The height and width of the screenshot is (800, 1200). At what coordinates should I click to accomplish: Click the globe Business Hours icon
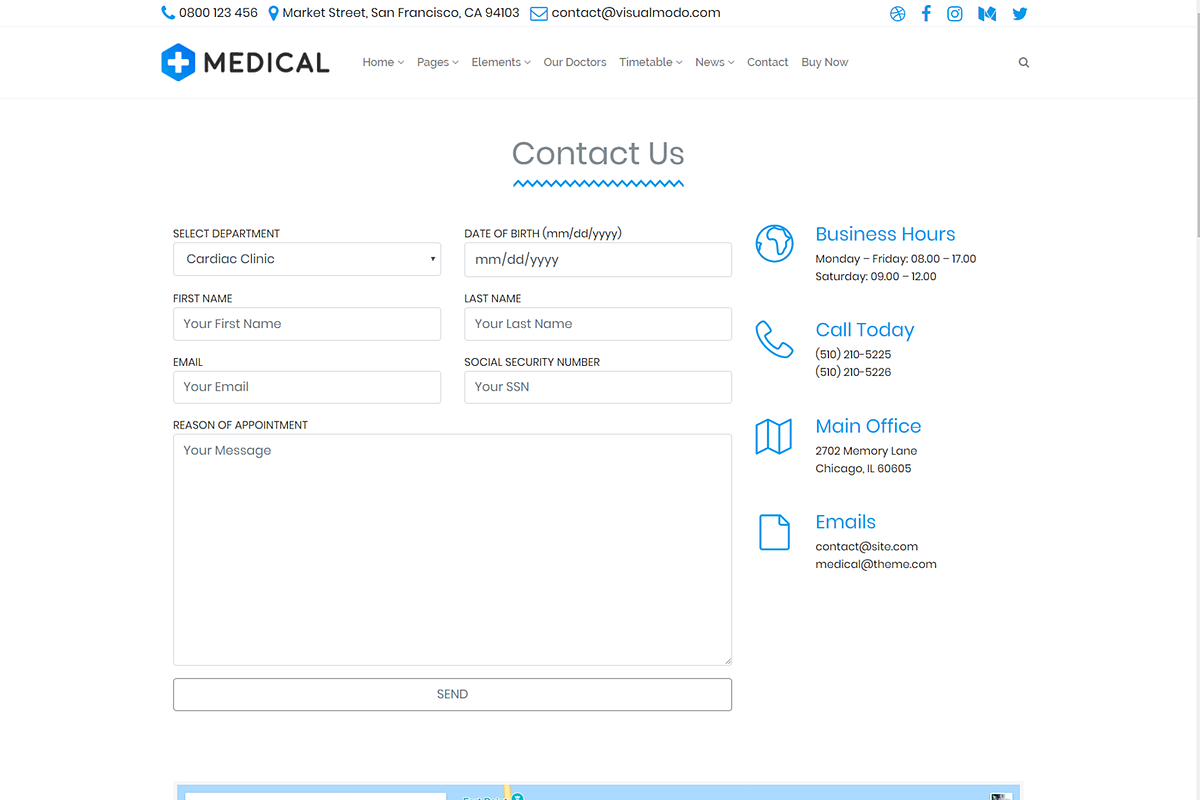click(x=774, y=243)
